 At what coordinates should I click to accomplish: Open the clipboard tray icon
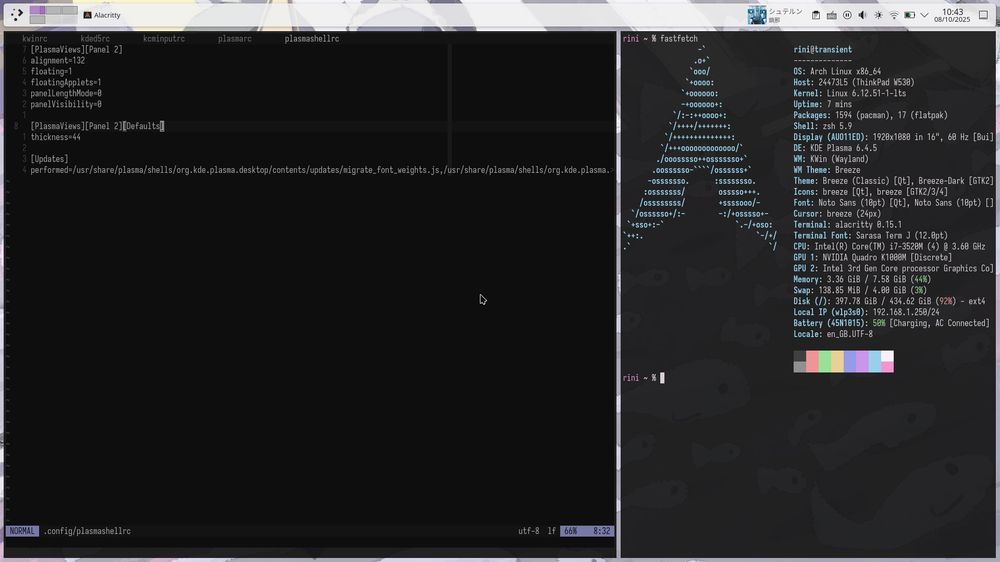(816, 15)
